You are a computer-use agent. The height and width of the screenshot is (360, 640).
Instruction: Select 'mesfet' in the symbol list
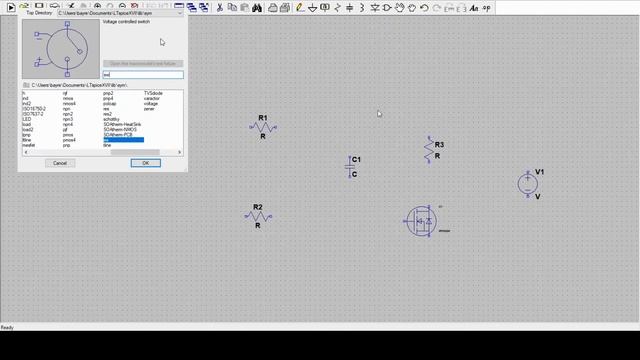point(29,145)
